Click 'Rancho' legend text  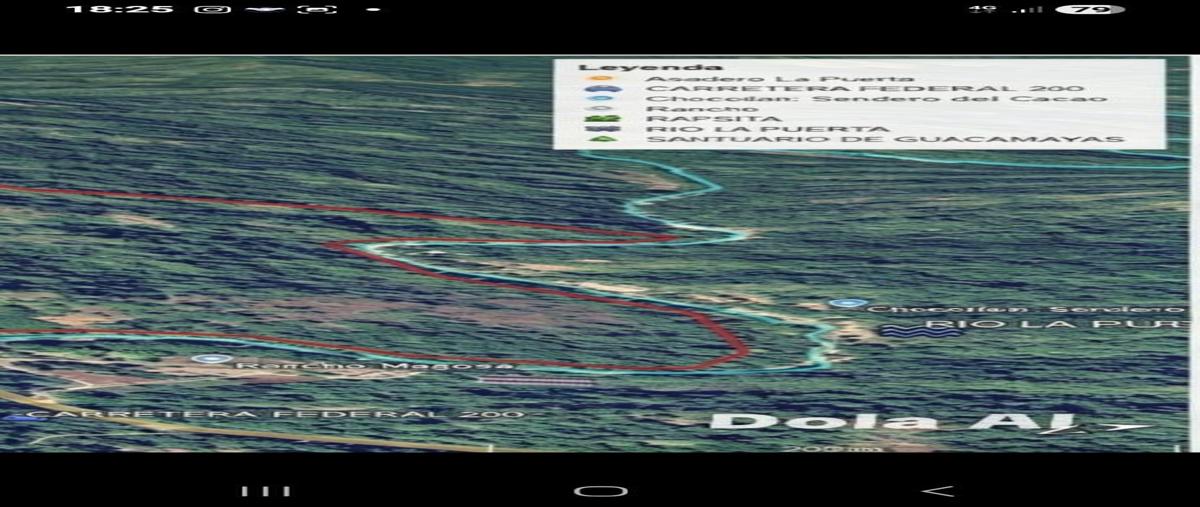(x=702, y=109)
